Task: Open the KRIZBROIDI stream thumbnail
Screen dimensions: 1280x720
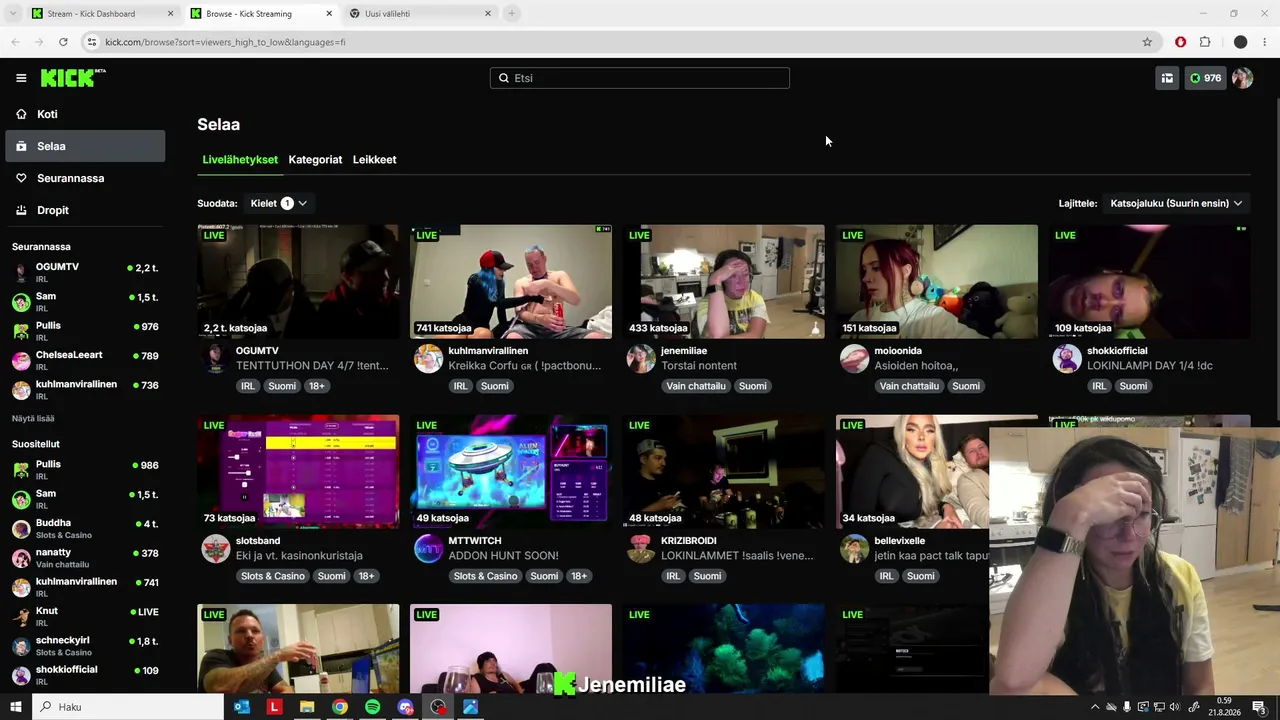Action: click(724, 472)
